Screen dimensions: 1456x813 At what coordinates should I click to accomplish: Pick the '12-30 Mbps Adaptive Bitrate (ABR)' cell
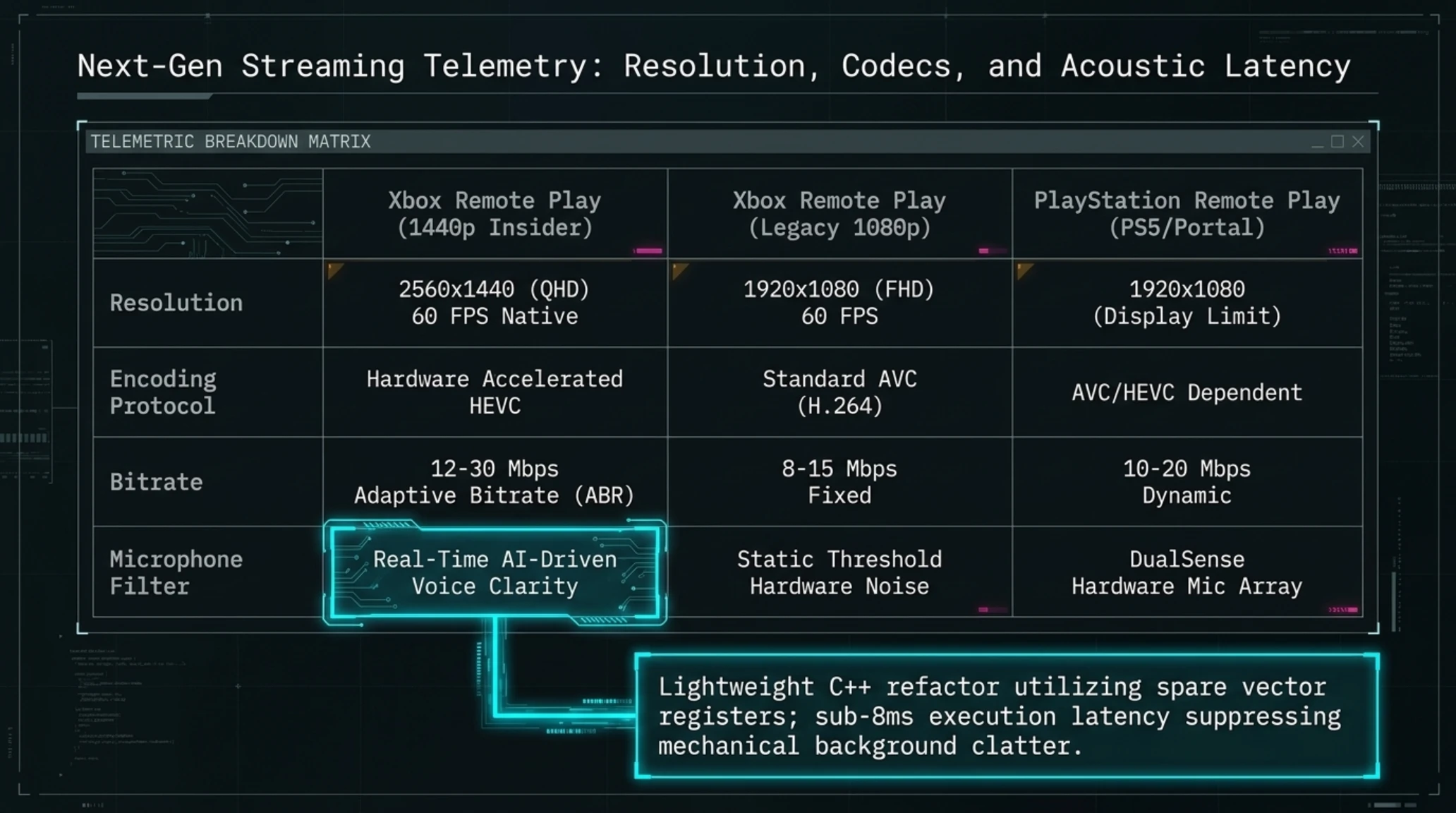click(x=495, y=482)
